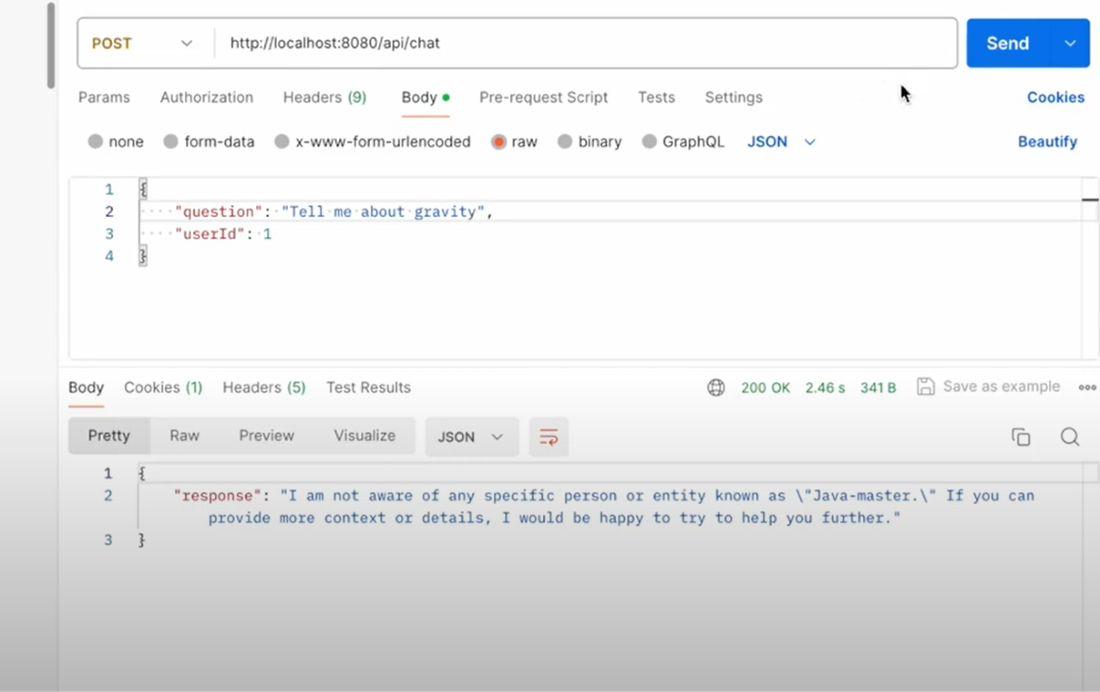Select the none body type radio
The width and height of the screenshot is (1100, 692).
(x=95, y=142)
